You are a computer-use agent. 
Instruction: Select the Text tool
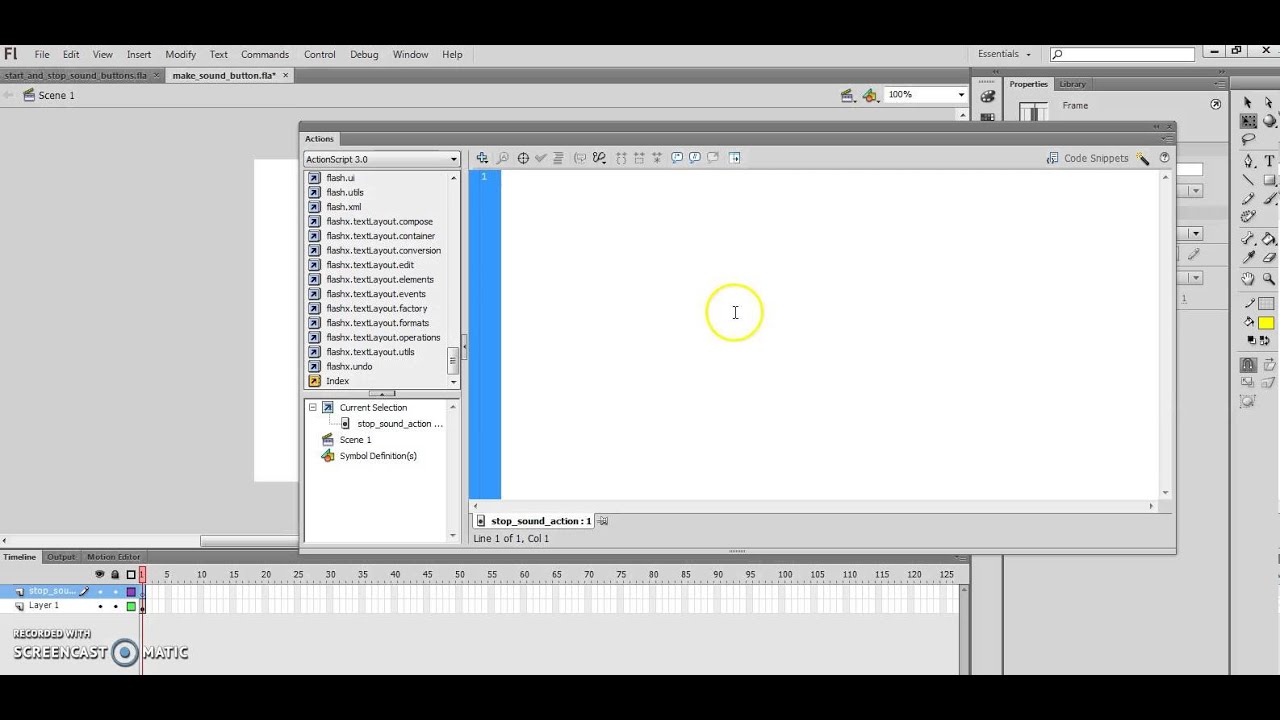coord(1269,160)
